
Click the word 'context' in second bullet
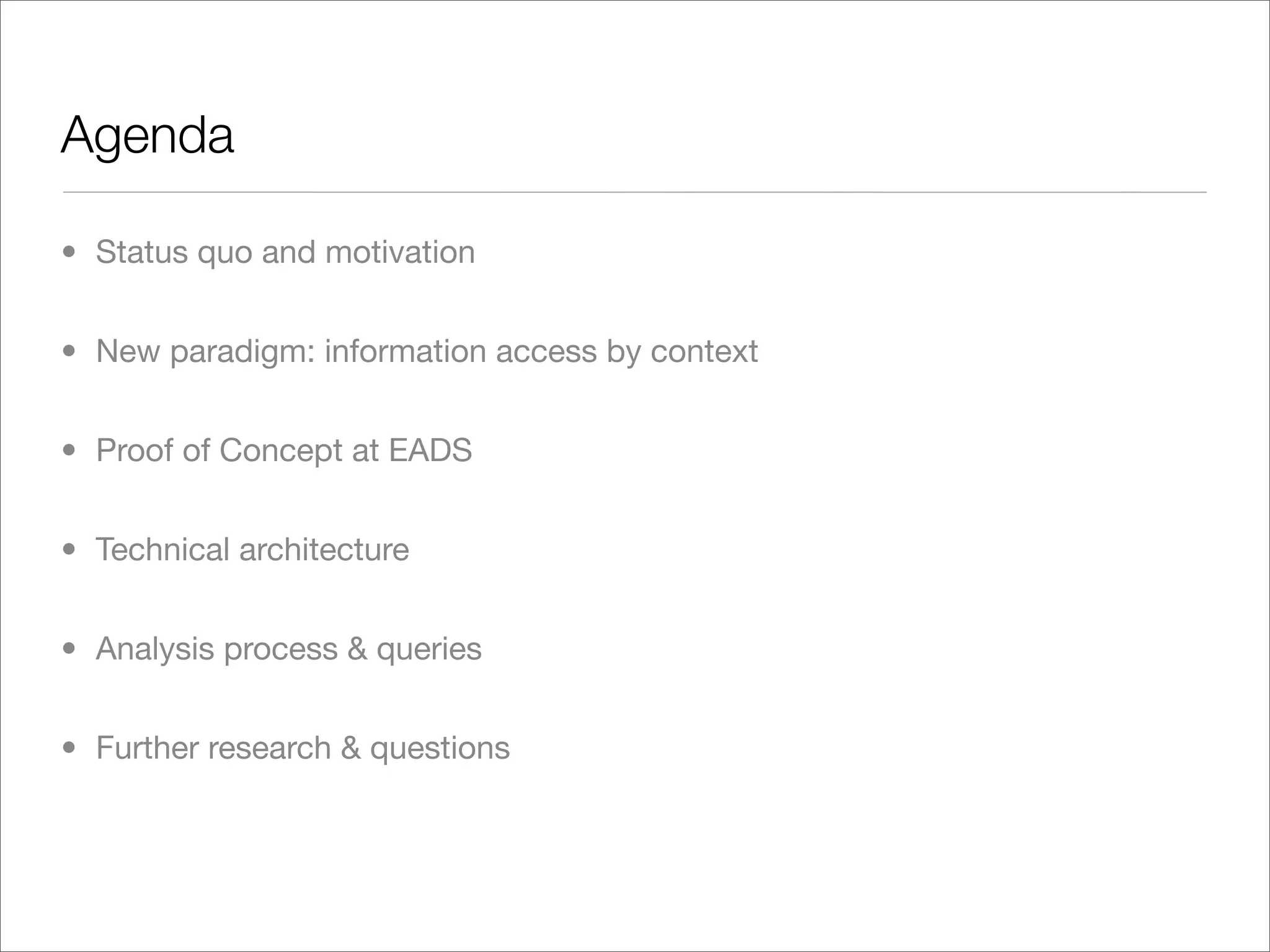(704, 352)
